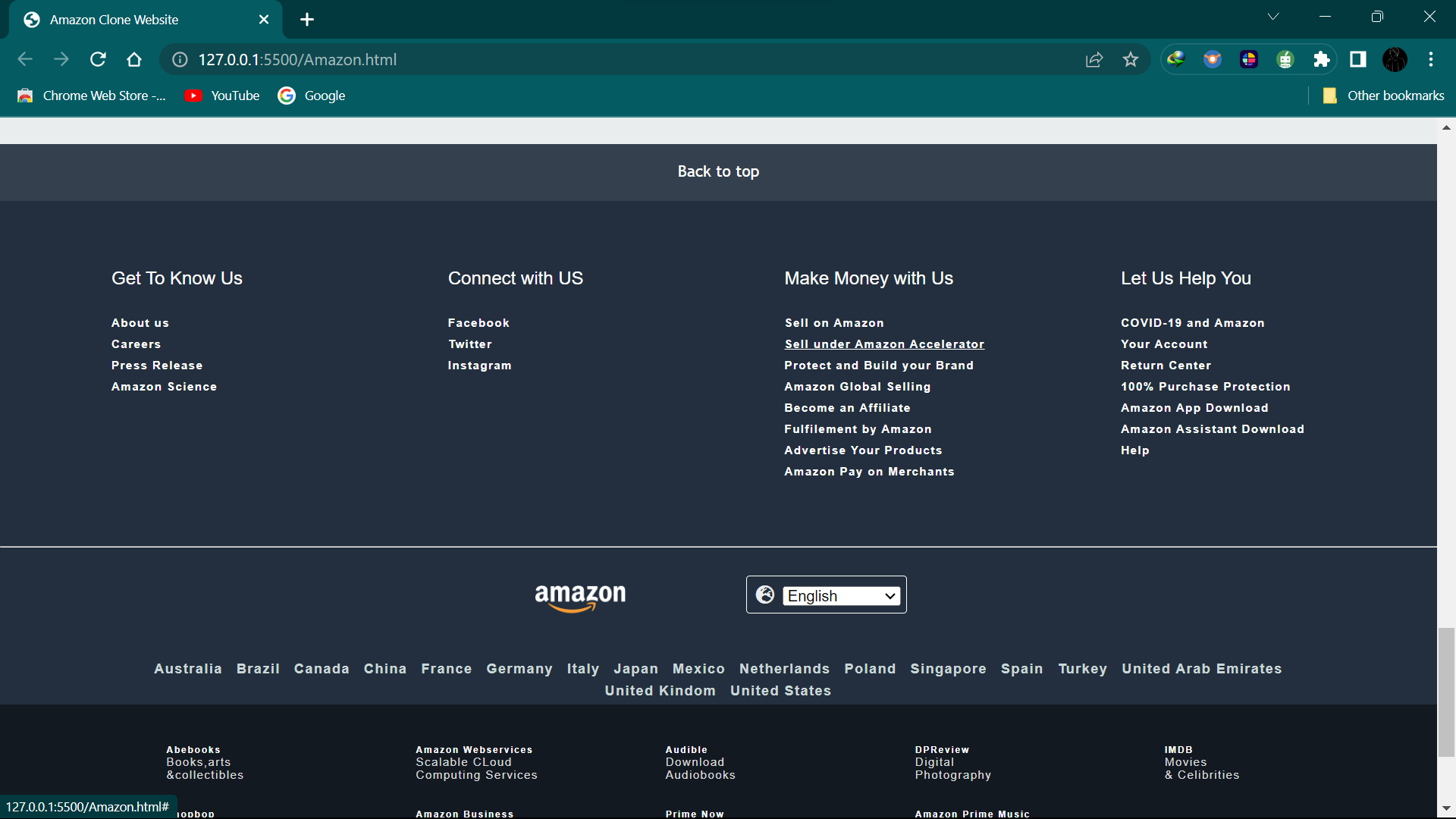Screen dimensions: 1456x819
Task: Select the Amazon Clone Website tab
Action: click(x=114, y=20)
